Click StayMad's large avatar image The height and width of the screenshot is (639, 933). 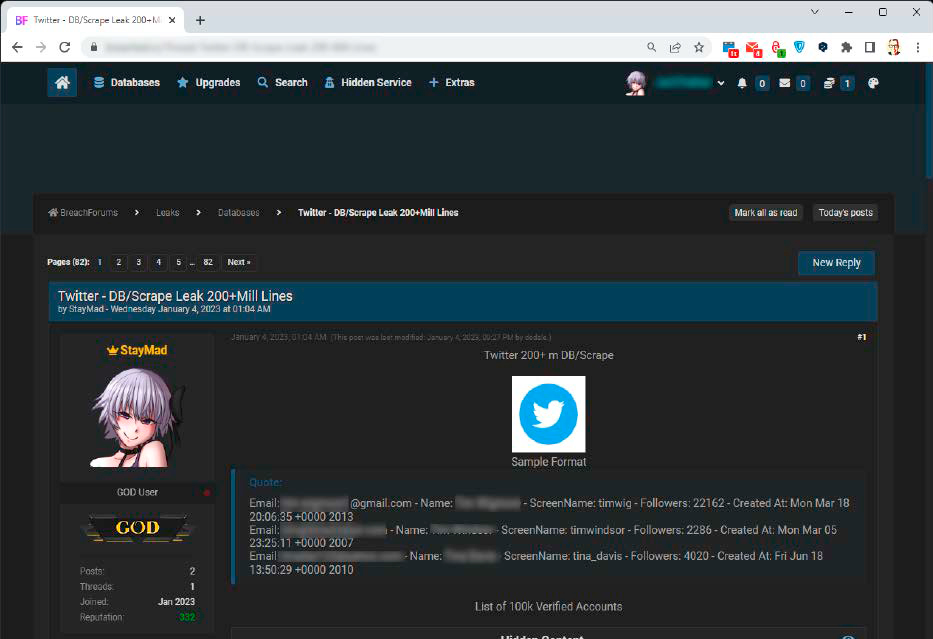coord(137,417)
